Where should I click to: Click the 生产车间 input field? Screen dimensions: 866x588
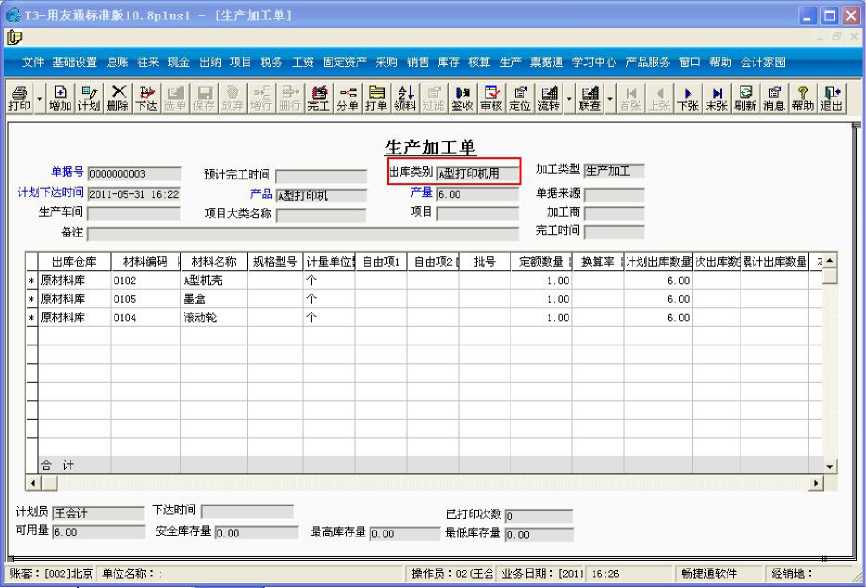[x=134, y=214]
